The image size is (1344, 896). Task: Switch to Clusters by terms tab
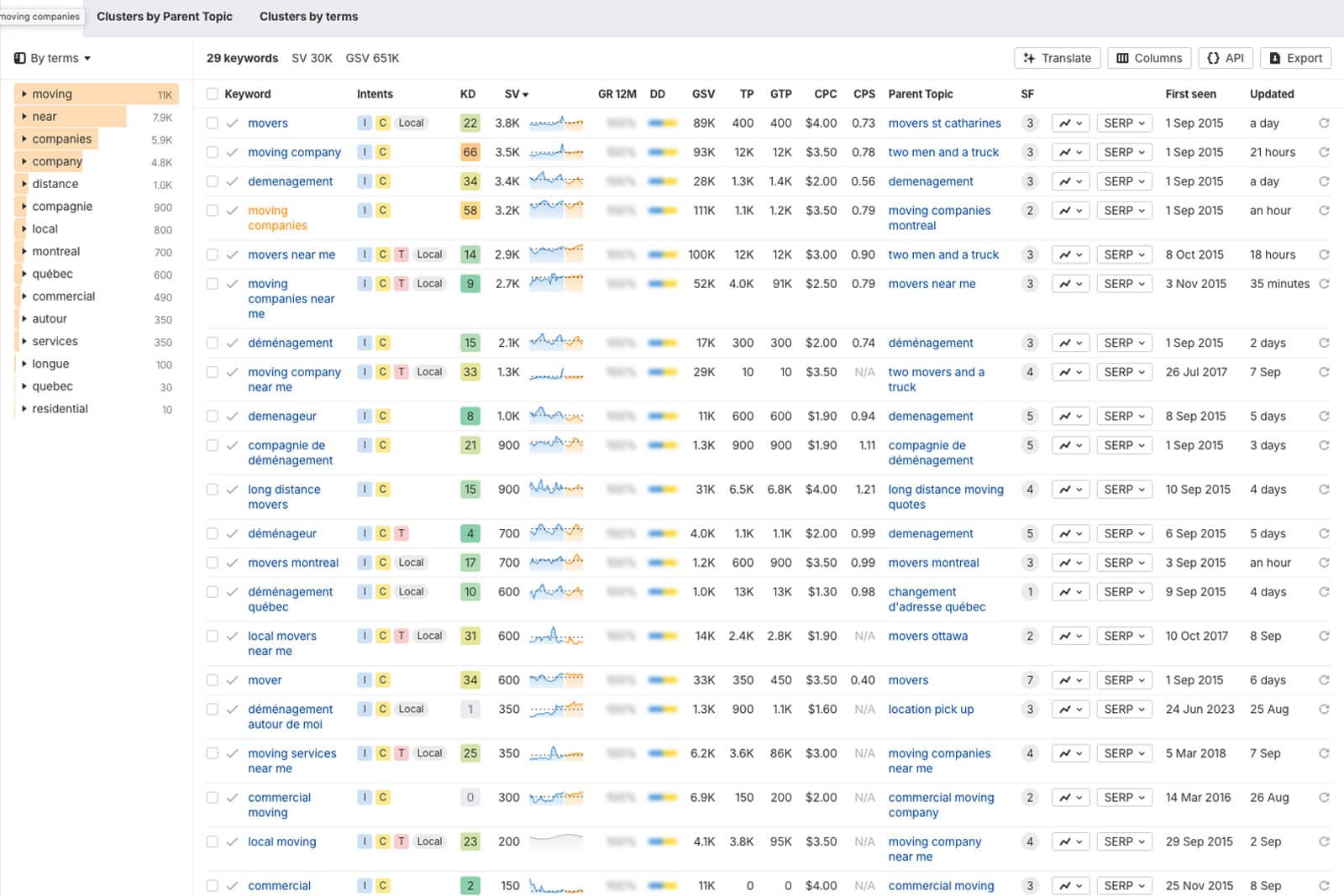pos(308,17)
